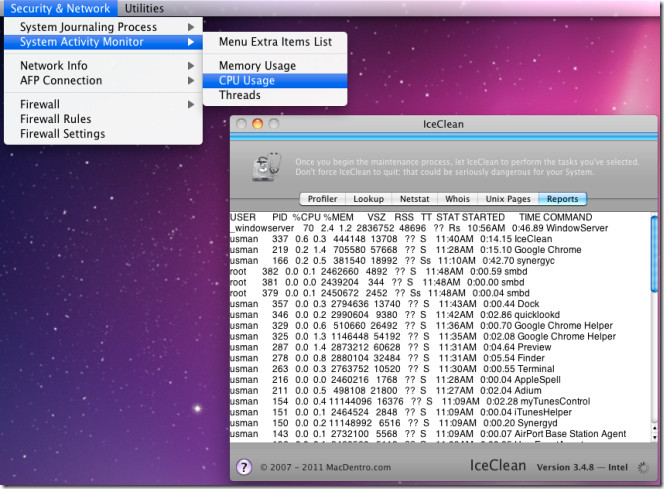Click the Terminal process row
Image resolution: width=664 pixels, height=489 pixels.
(440, 369)
